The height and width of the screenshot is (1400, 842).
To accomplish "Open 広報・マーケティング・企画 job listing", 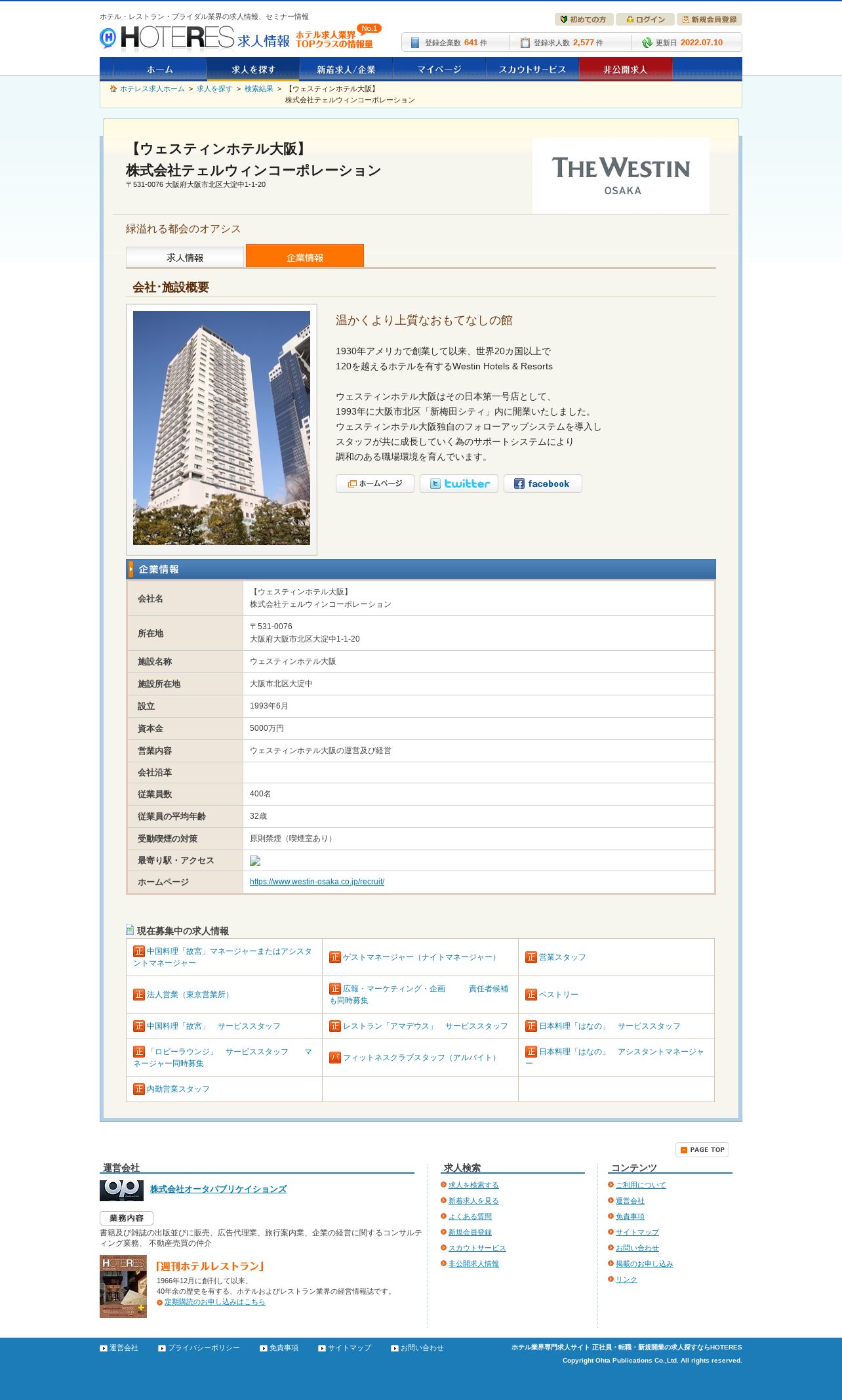I will coord(419,995).
